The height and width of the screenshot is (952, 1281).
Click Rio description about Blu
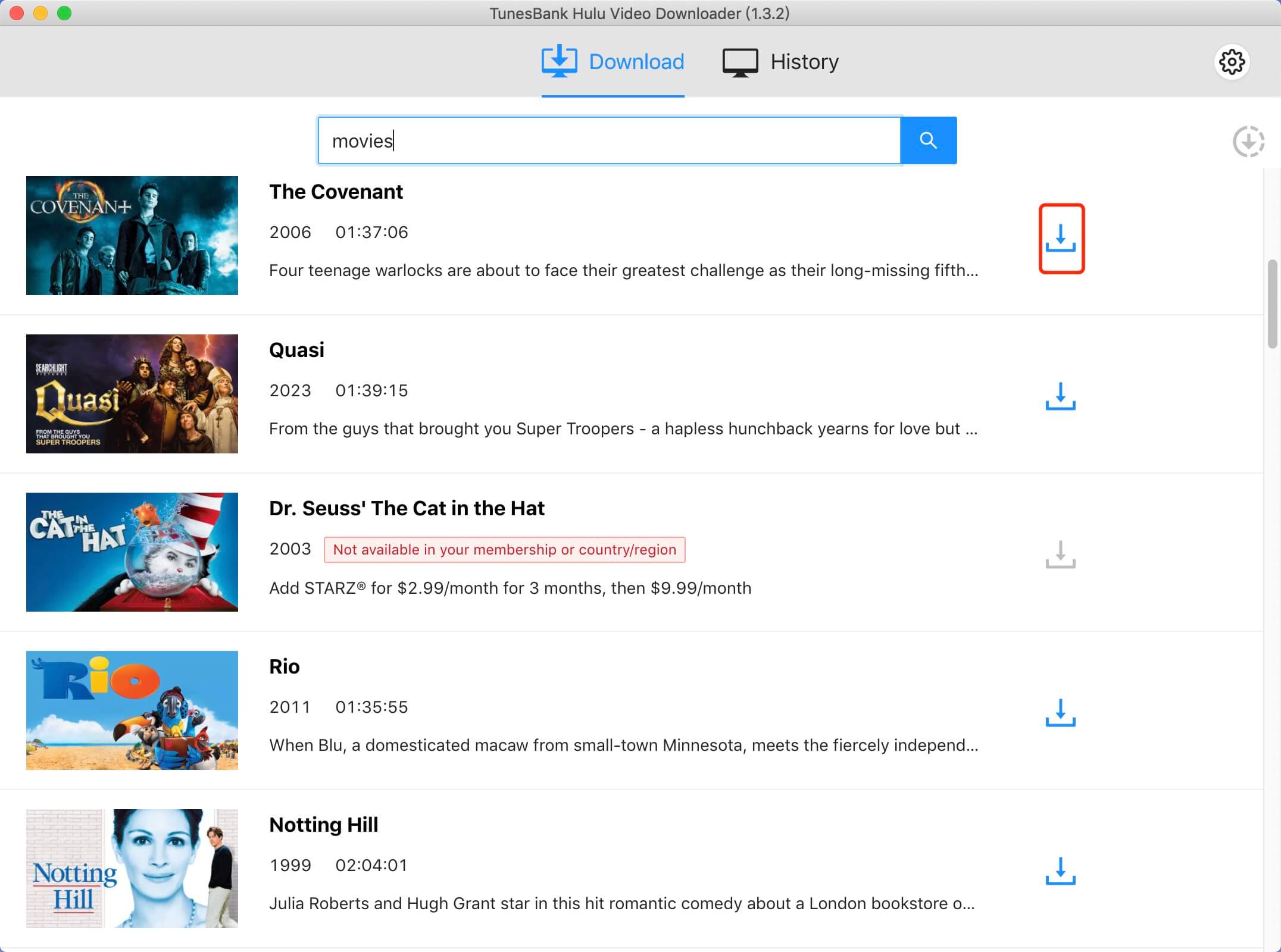pos(624,746)
